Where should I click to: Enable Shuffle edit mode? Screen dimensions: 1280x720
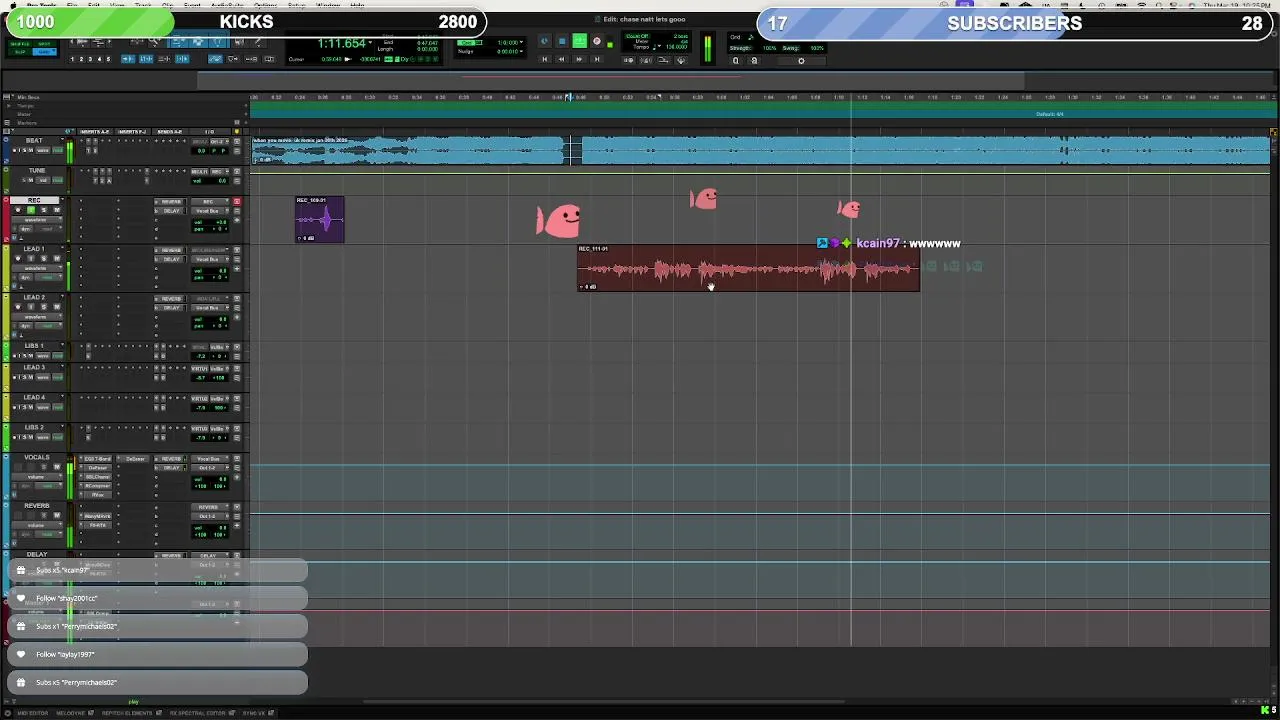pyautogui.click(x=19, y=44)
